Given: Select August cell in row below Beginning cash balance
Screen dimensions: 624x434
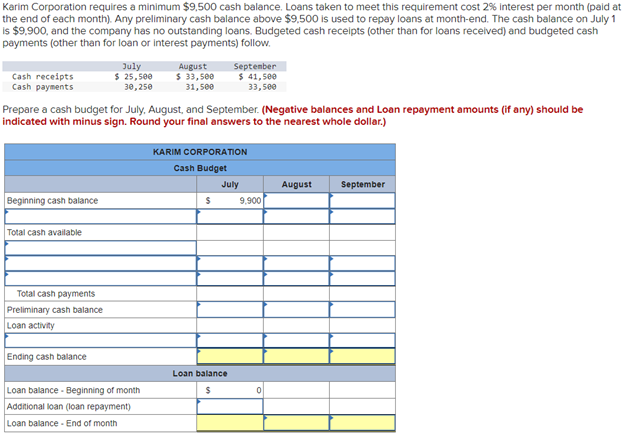Looking at the screenshot, I should click(x=296, y=216).
